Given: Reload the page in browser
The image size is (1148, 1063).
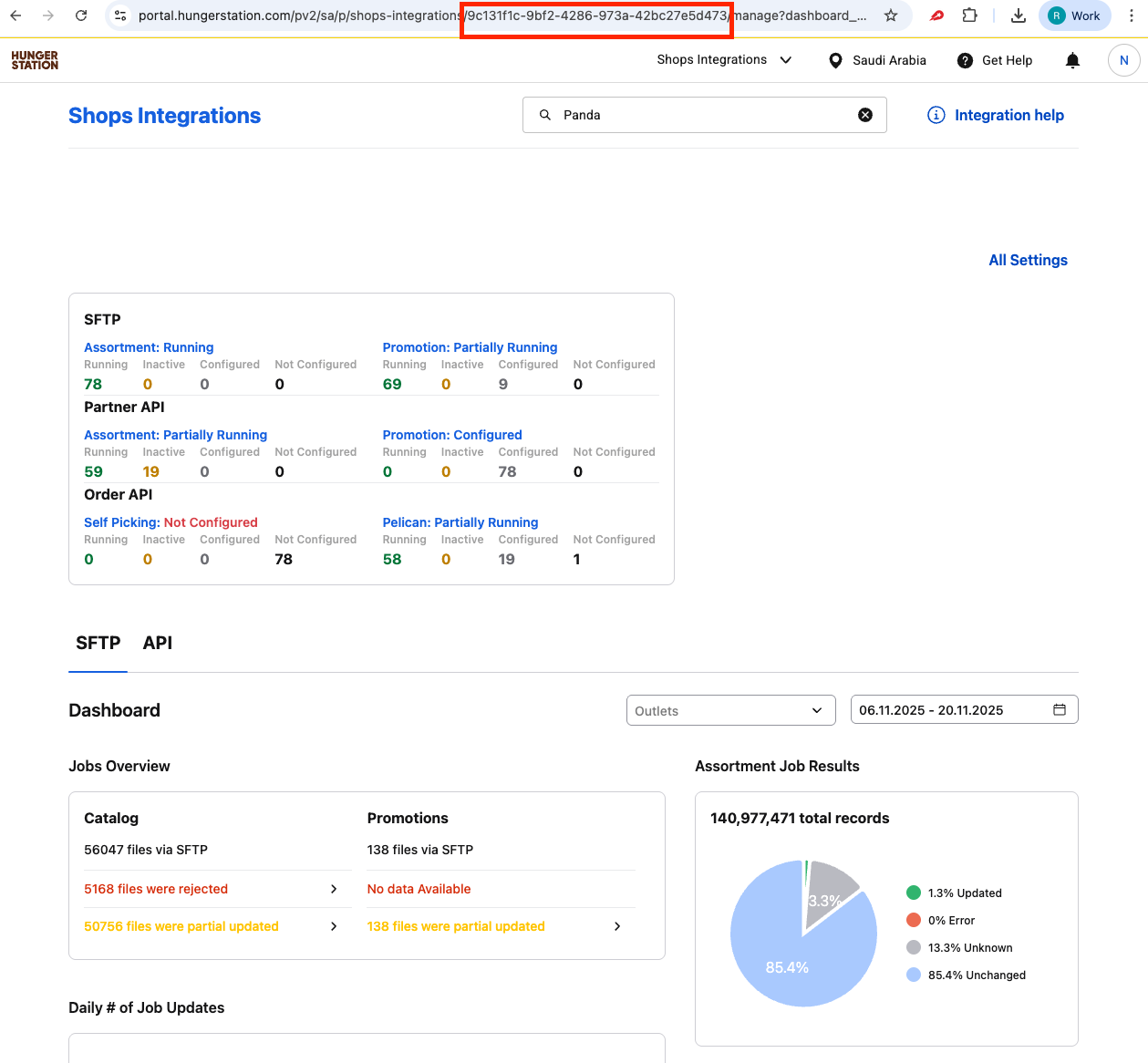Looking at the screenshot, I should point(81,15).
